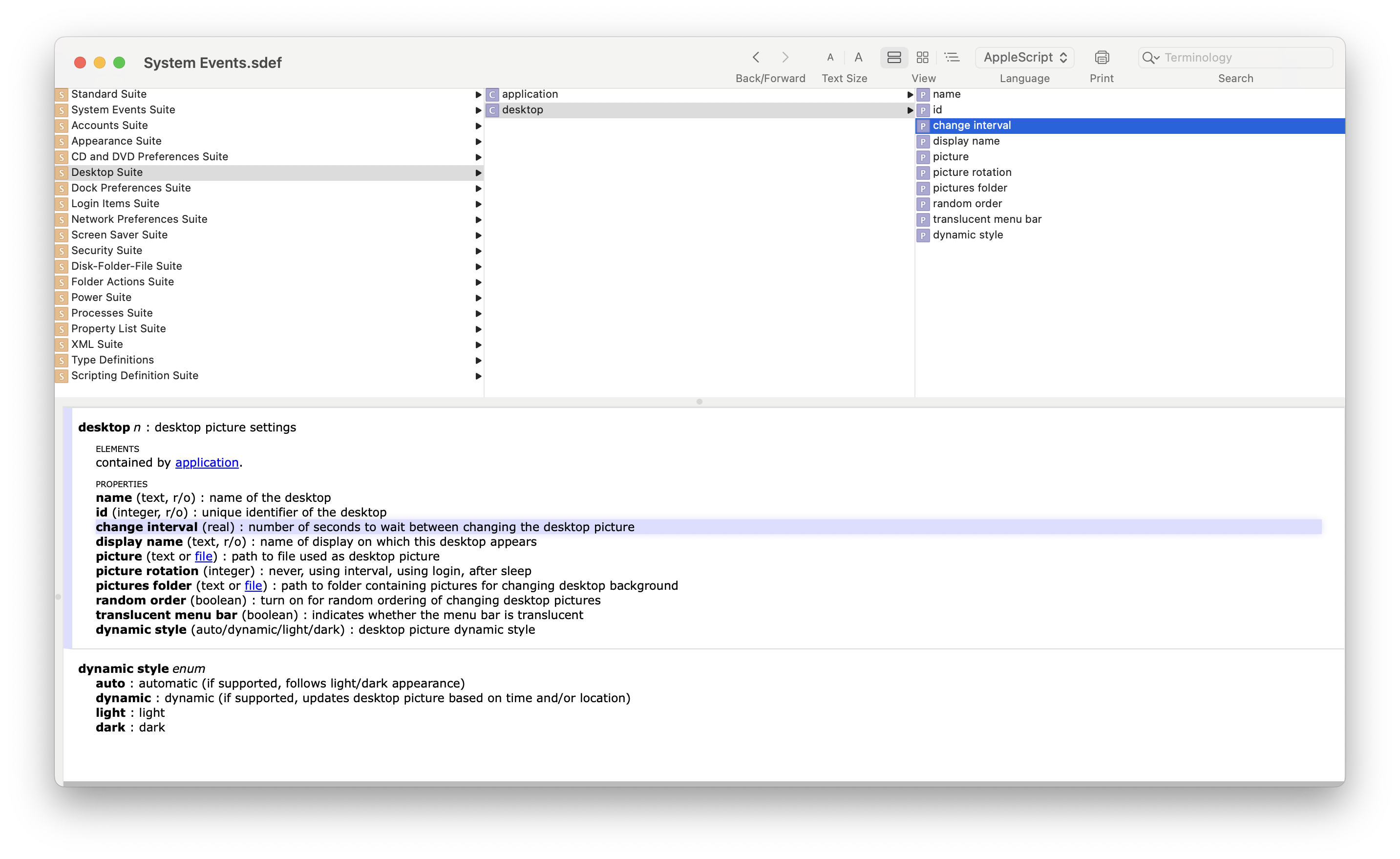Go back with the Back arrow
This screenshot has height=859, width=1400.
pos(756,58)
